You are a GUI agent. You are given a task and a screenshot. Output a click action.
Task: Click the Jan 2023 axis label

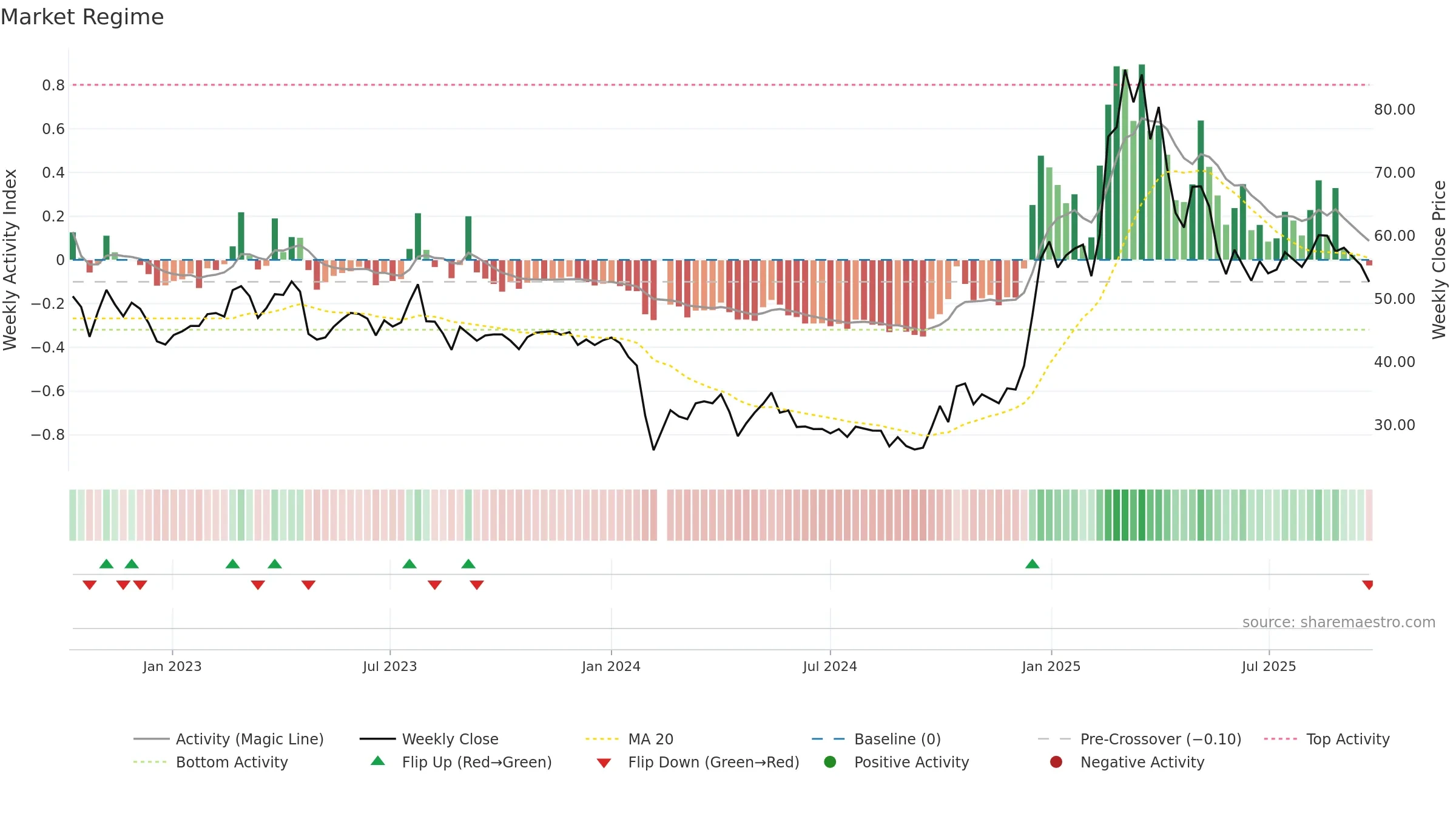(172, 666)
